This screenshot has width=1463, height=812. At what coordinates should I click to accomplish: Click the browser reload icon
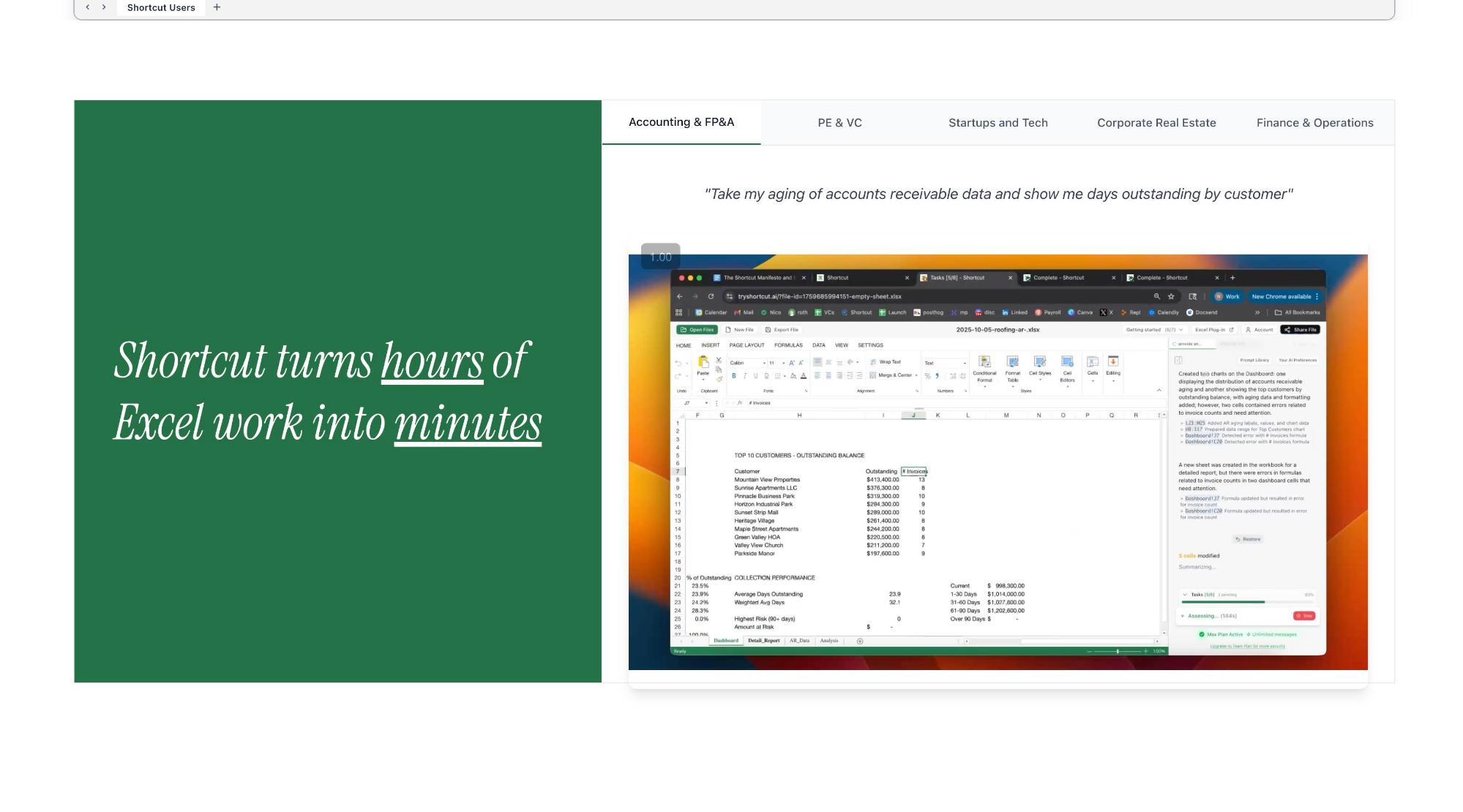[711, 297]
